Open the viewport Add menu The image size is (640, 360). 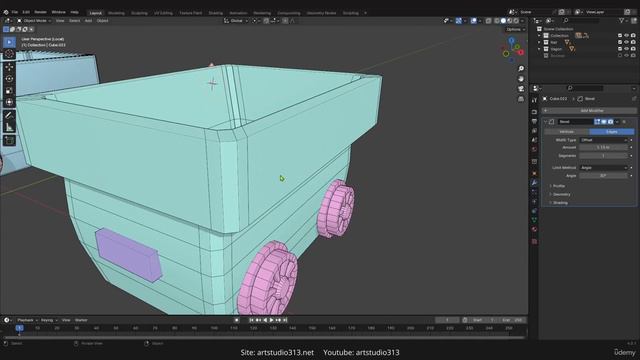pos(88,21)
